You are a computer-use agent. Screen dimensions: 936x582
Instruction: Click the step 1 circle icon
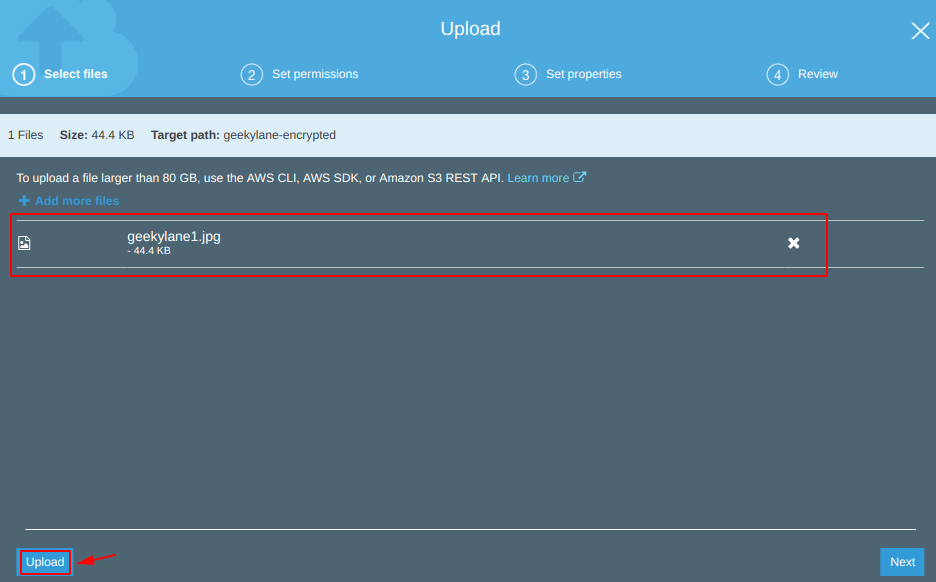[24, 75]
